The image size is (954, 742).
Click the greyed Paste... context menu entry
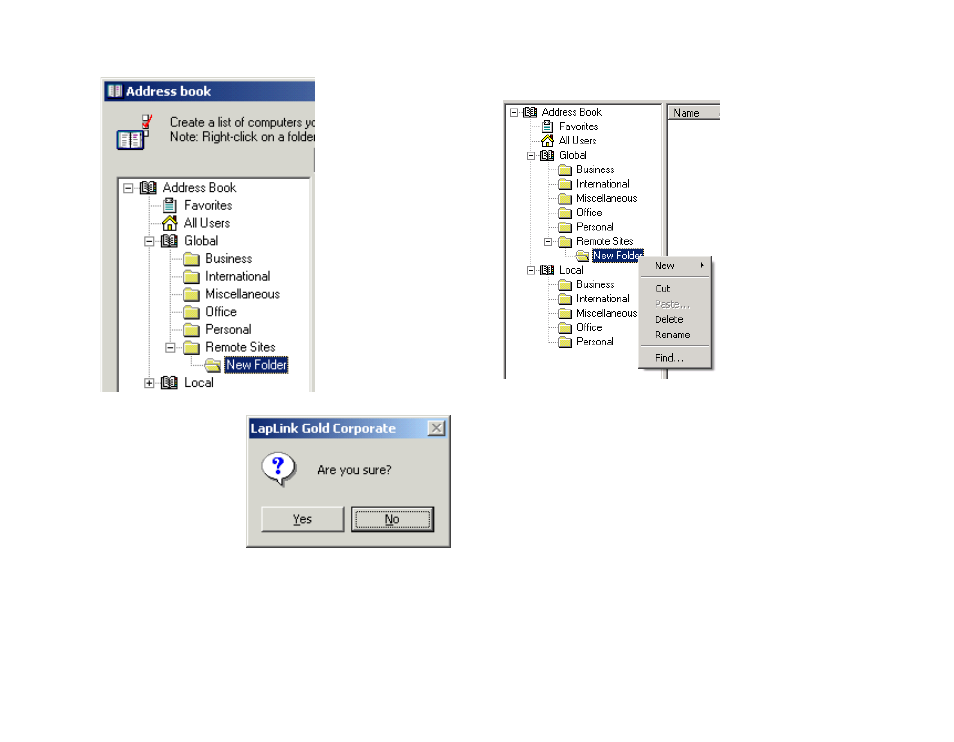(675, 304)
